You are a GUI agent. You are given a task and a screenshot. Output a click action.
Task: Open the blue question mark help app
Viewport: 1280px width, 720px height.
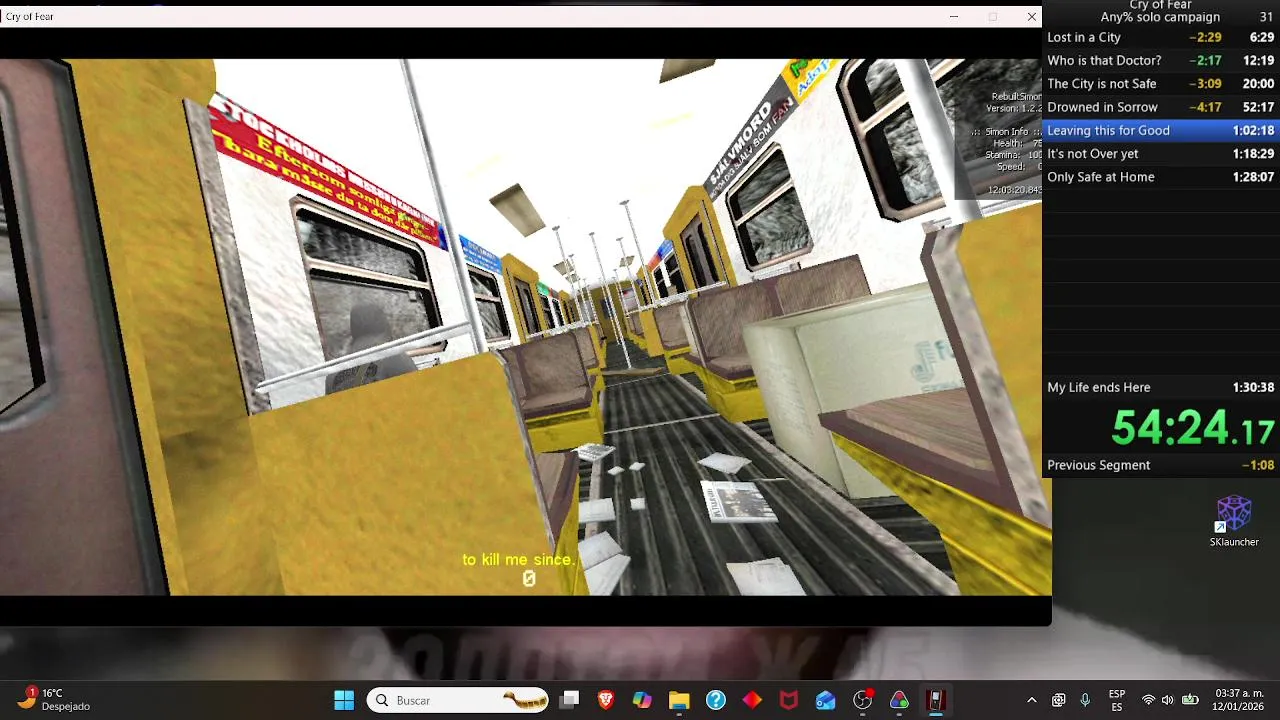point(716,700)
